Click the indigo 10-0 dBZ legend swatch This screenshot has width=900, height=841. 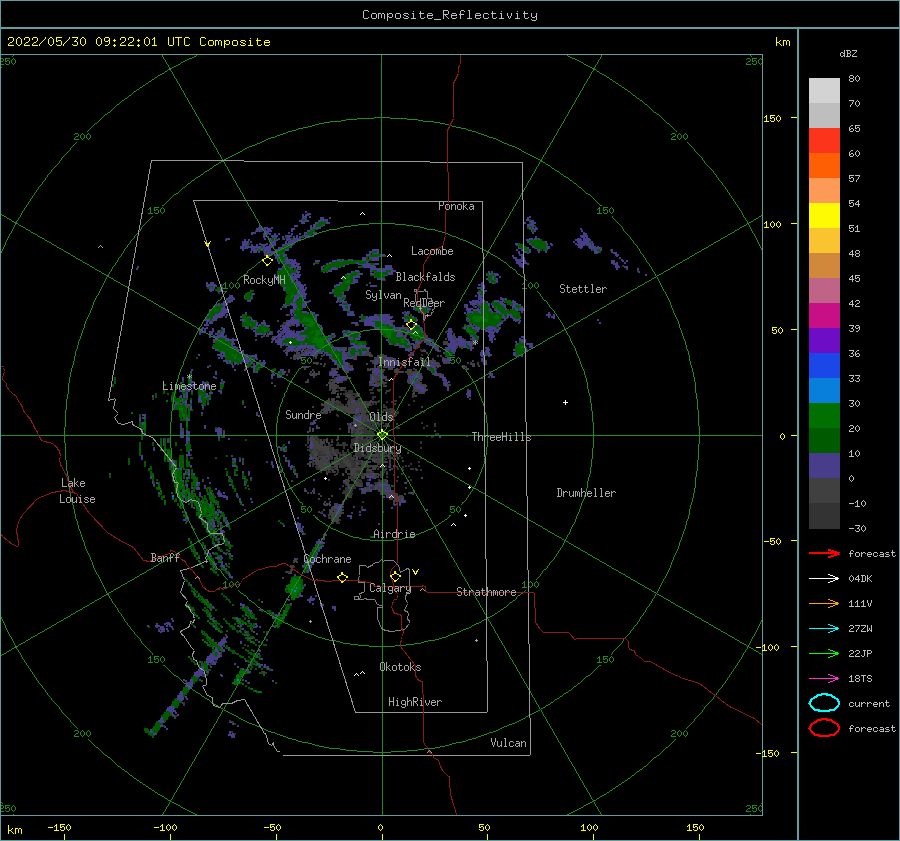[824, 466]
